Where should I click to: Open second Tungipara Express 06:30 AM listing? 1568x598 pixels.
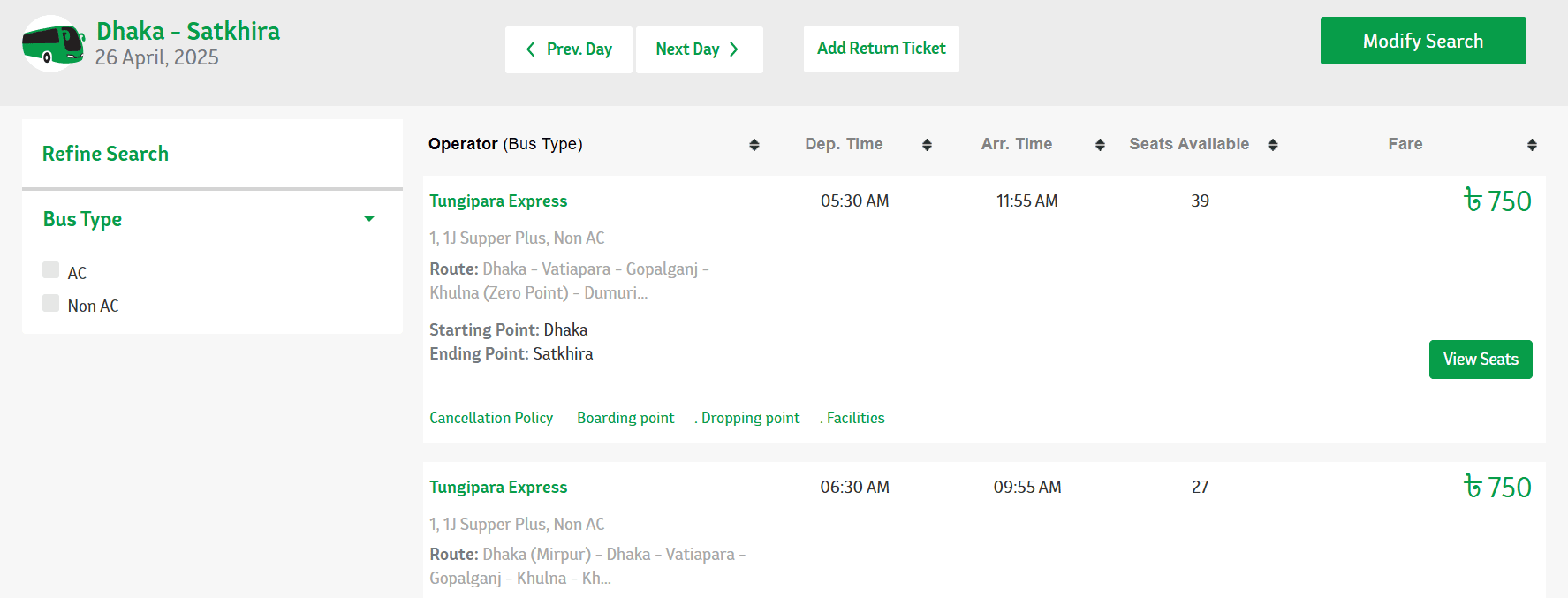coord(498,488)
